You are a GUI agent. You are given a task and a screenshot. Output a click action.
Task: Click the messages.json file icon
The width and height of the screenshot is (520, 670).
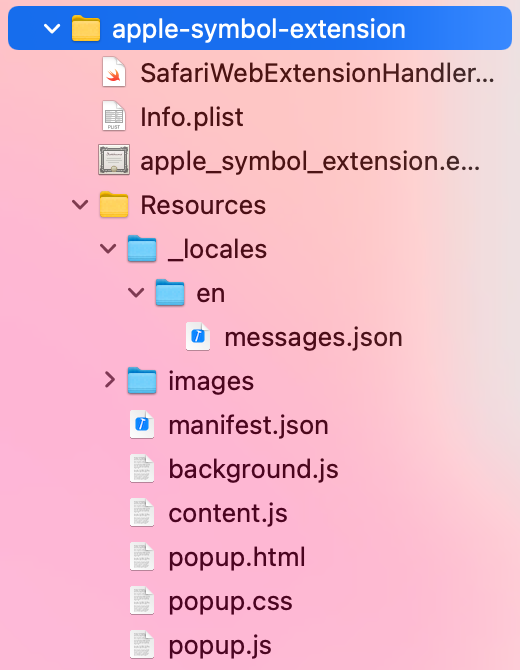(x=198, y=337)
